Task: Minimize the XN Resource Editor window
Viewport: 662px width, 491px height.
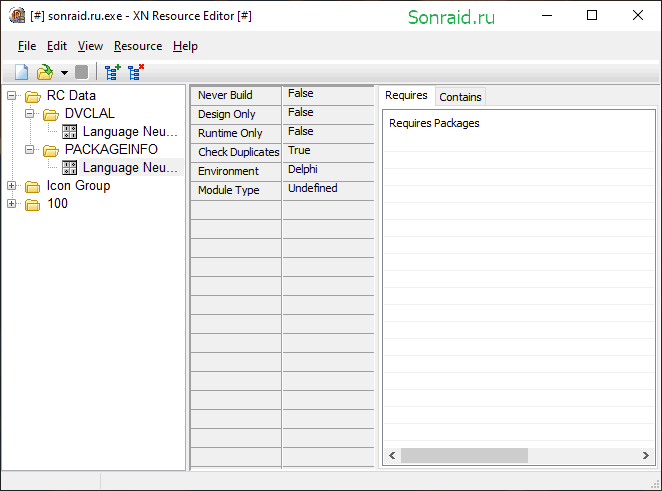Action: pyautogui.click(x=547, y=16)
